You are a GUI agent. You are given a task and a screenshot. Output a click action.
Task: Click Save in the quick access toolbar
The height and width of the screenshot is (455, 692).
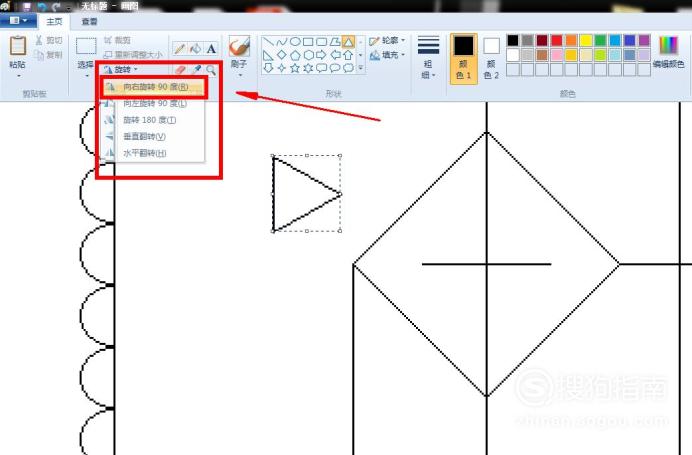click(27, 6)
